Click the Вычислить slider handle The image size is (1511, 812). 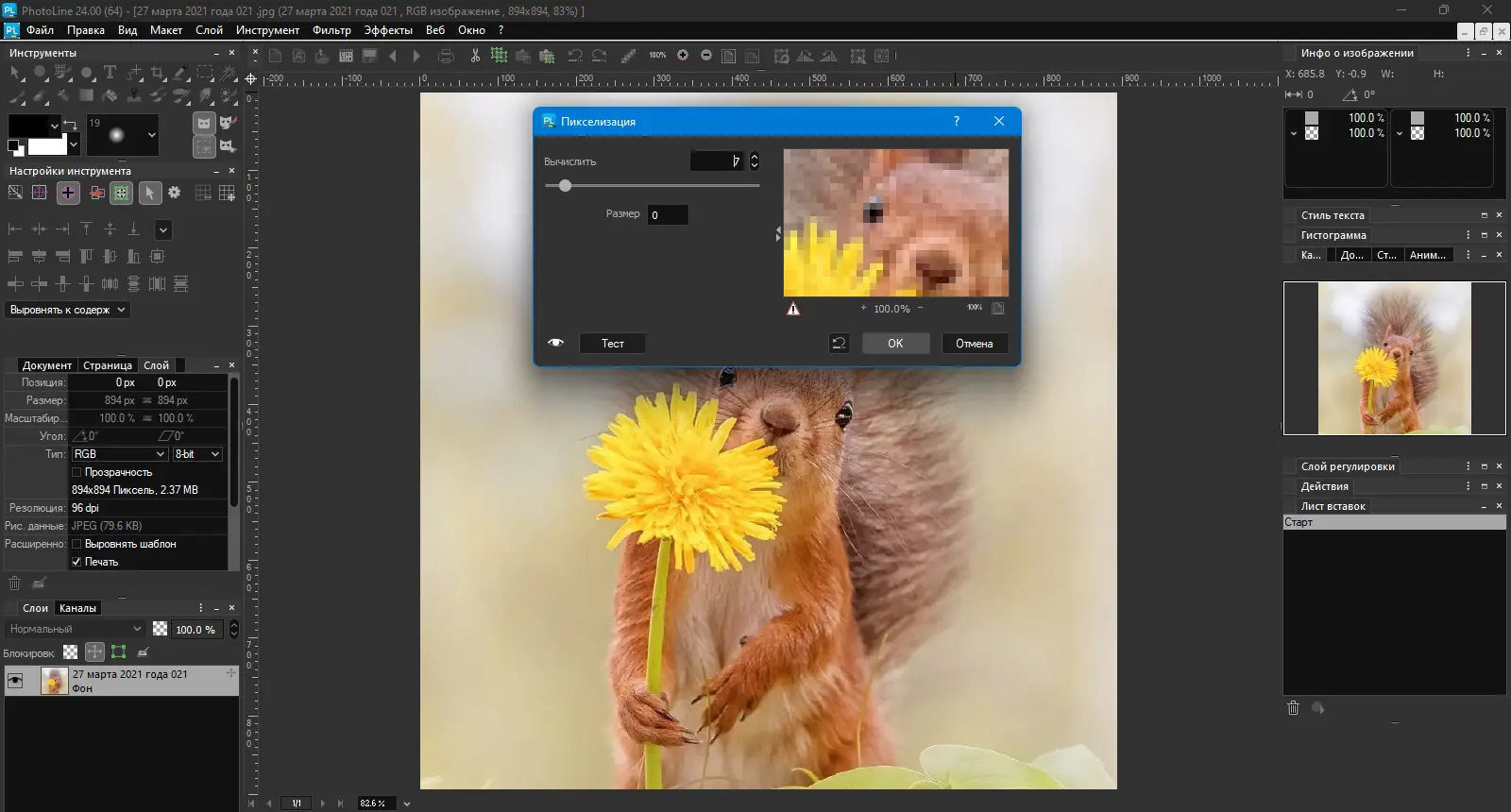click(565, 186)
